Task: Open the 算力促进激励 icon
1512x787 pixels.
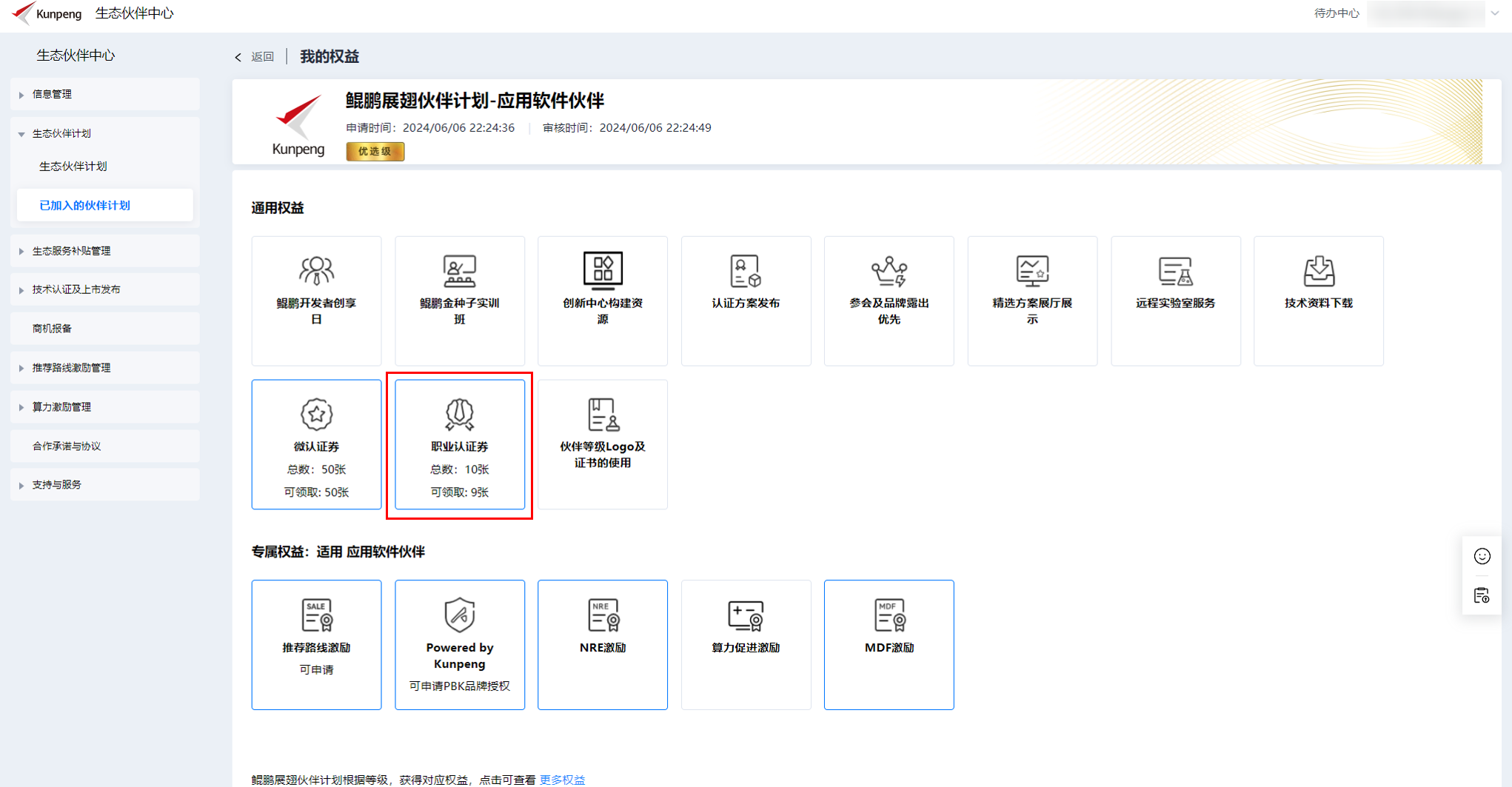Action: [x=746, y=614]
